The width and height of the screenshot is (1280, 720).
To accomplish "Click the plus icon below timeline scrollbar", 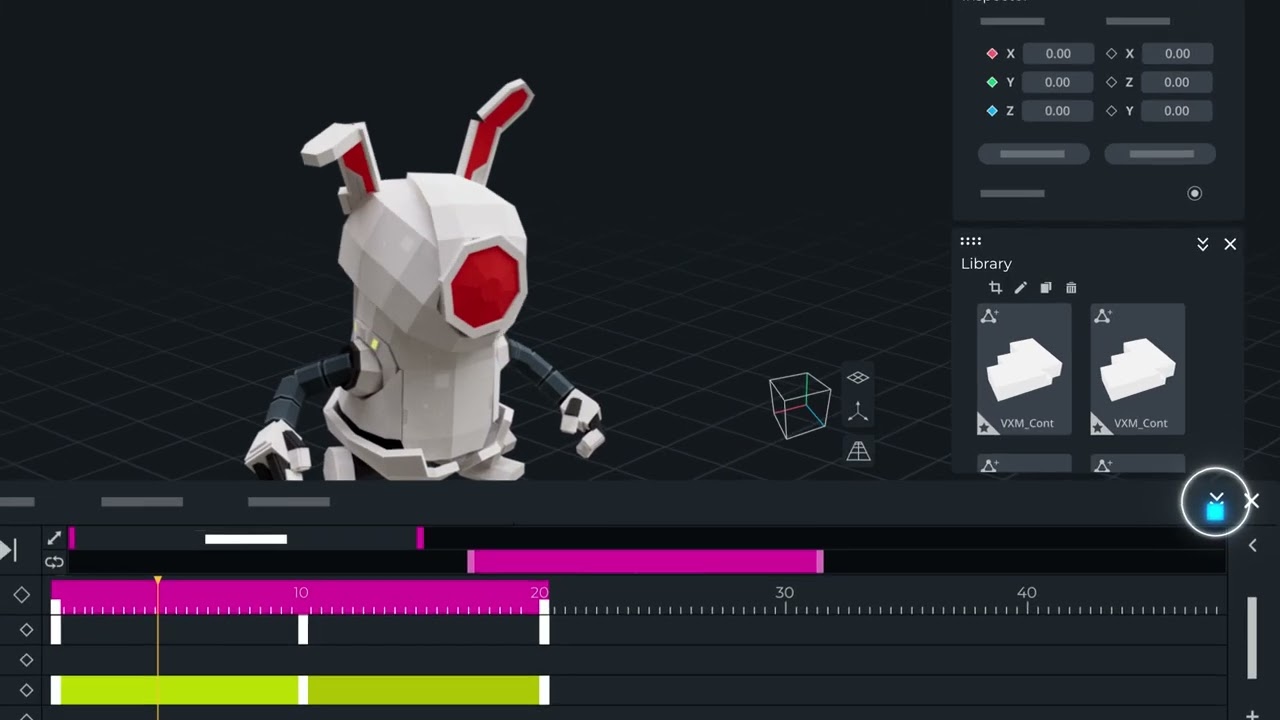I will tap(1252, 714).
